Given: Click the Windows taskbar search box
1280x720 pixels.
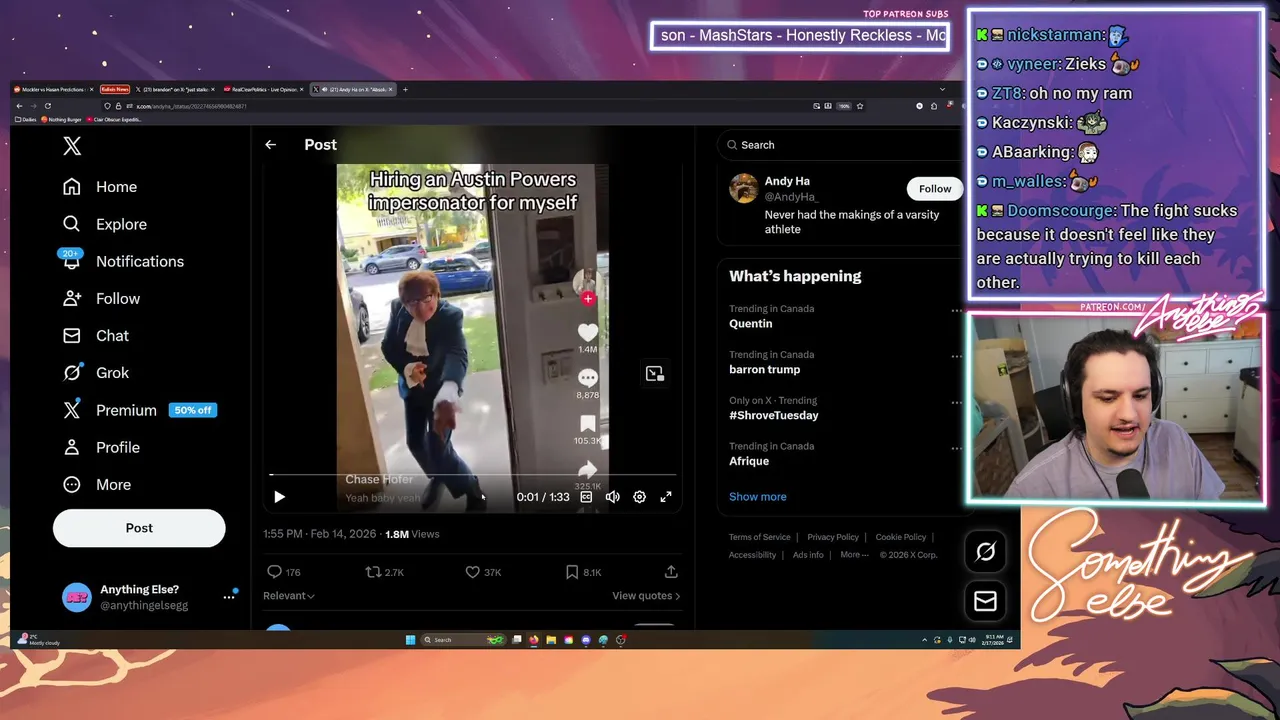Looking at the screenshot, I should (463, 640).
